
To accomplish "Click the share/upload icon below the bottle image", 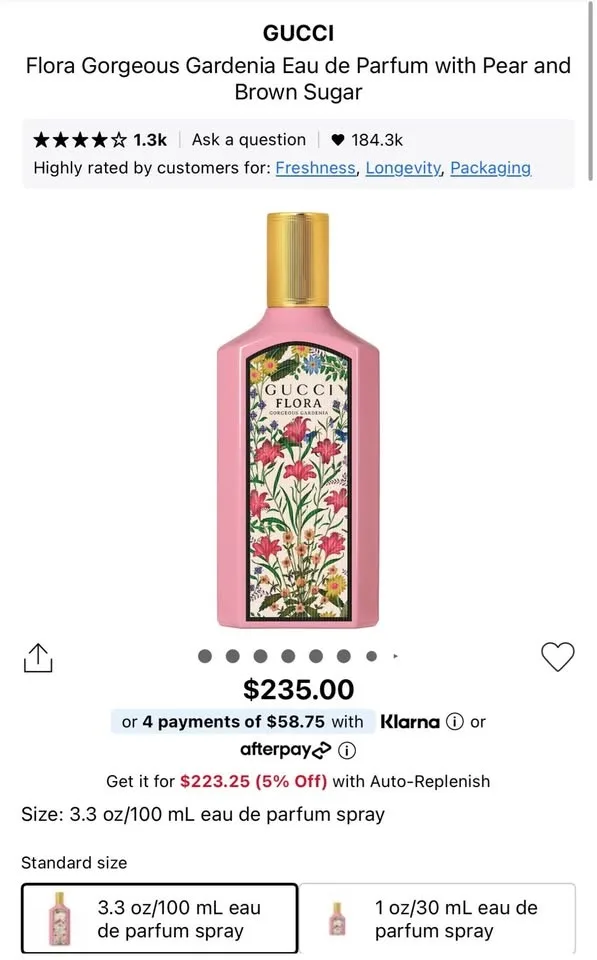I will coord(38,656).
